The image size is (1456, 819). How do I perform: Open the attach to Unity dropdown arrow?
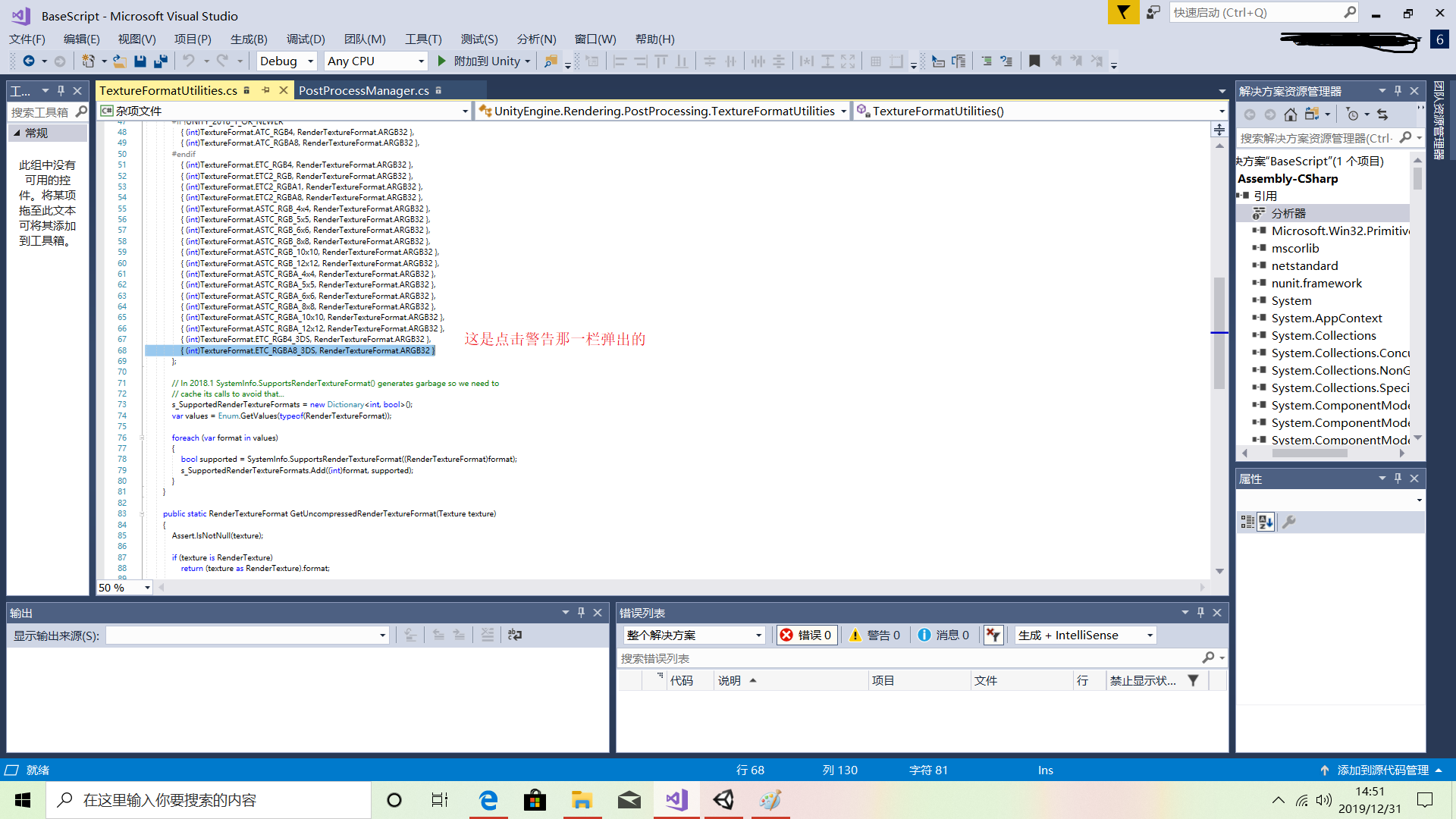click(528, 61)
